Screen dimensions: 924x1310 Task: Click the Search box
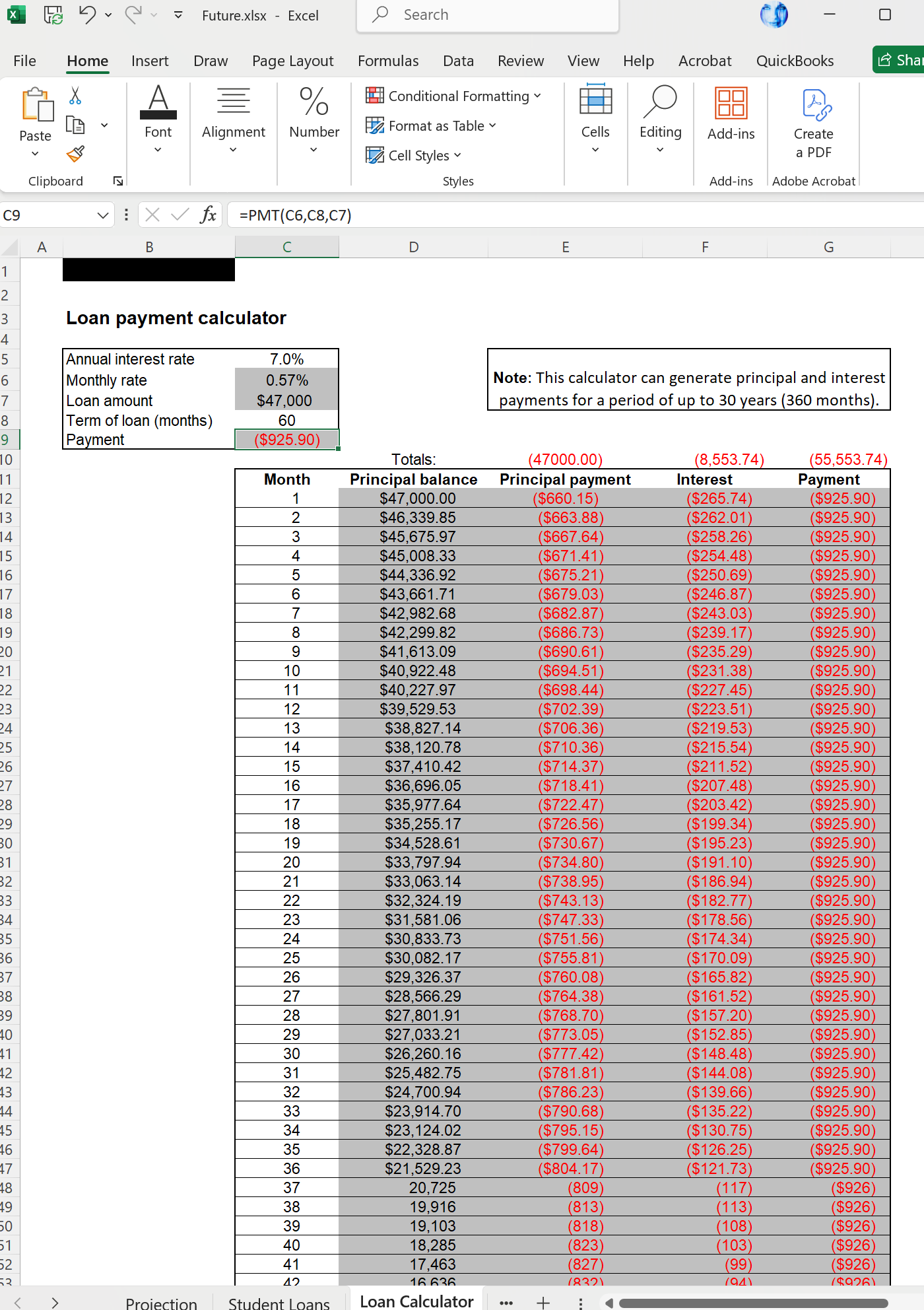pos(488,15)
